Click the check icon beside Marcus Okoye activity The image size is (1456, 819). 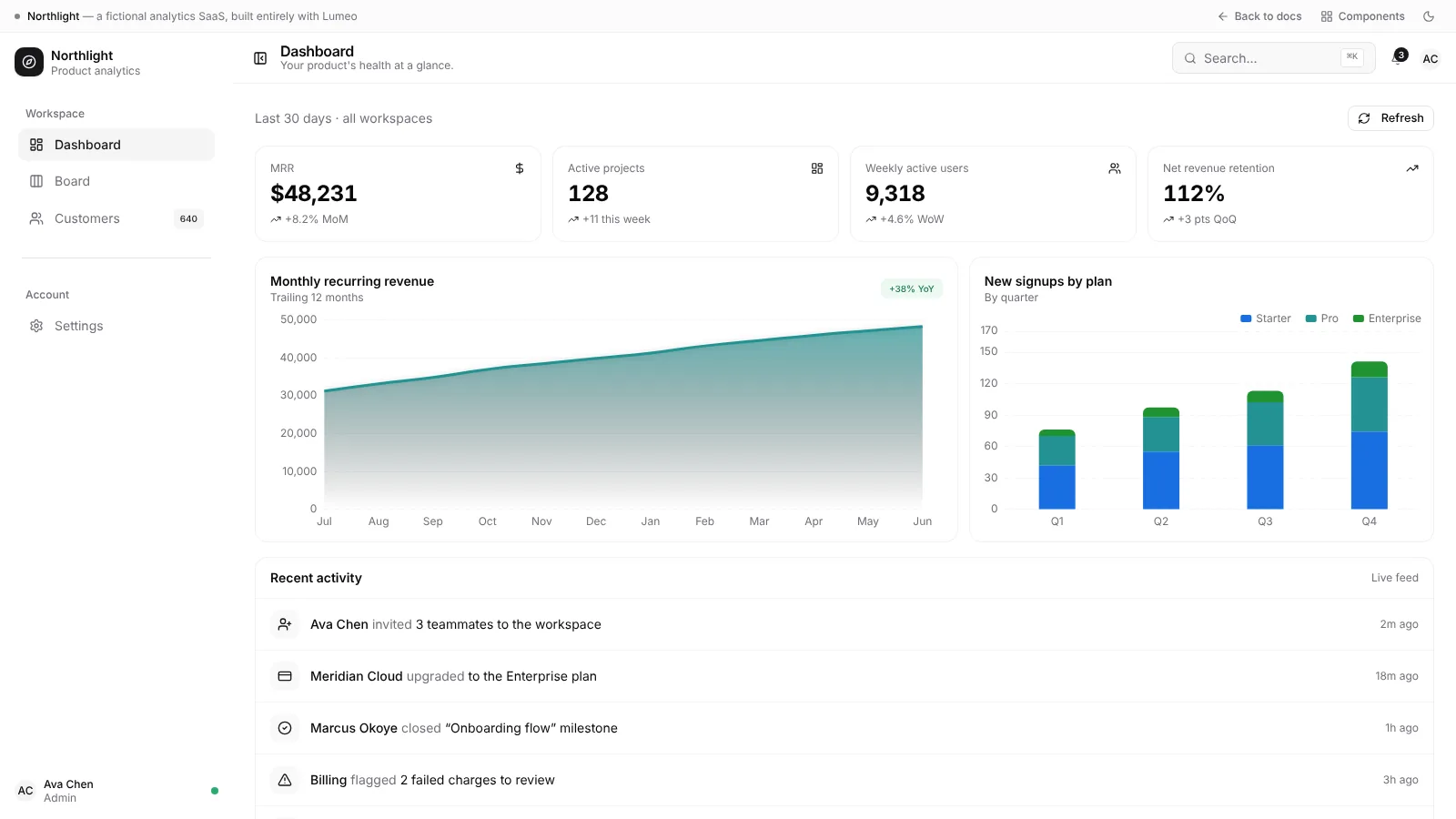[x=285, y=728]
